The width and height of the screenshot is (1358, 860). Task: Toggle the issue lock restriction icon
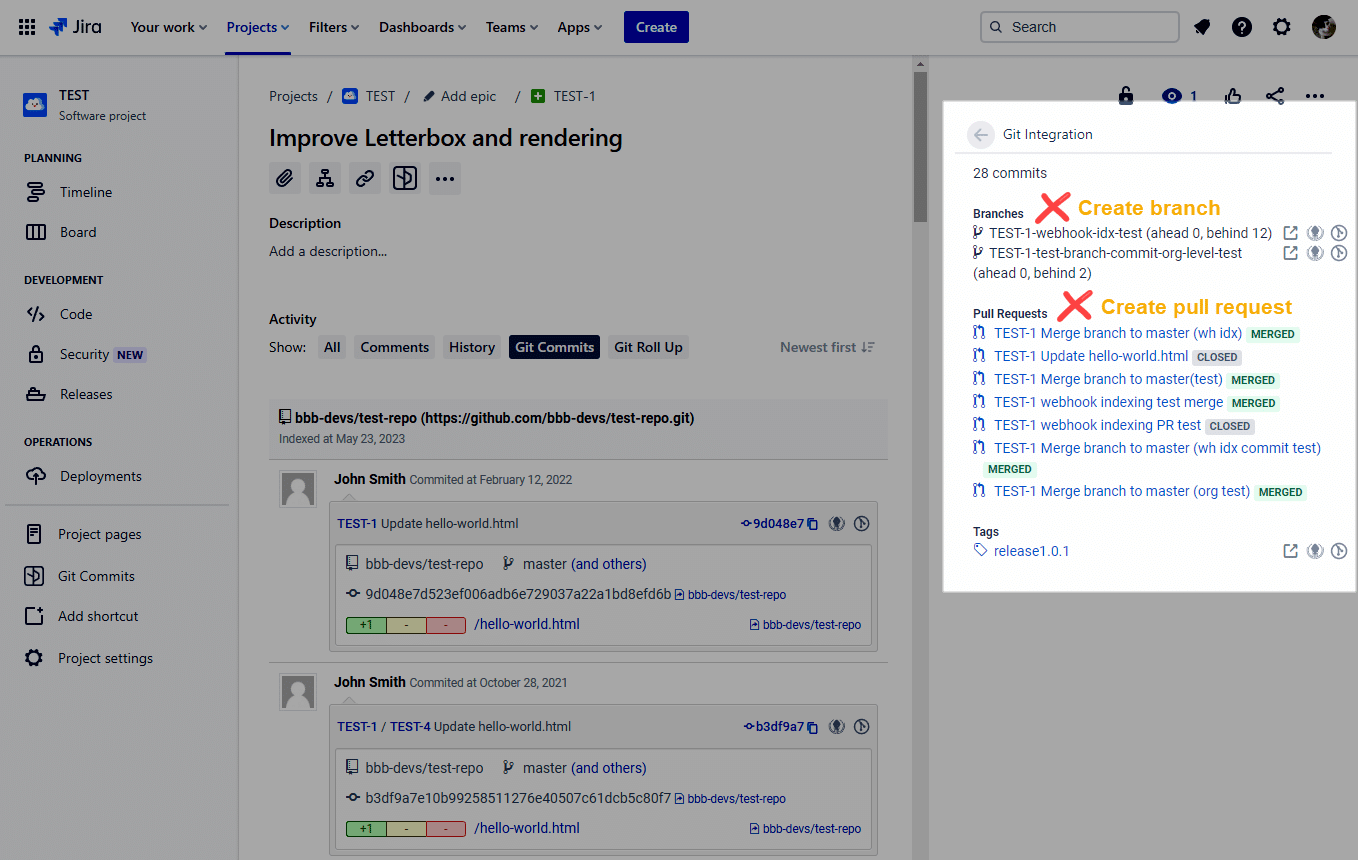(1126, 96)
